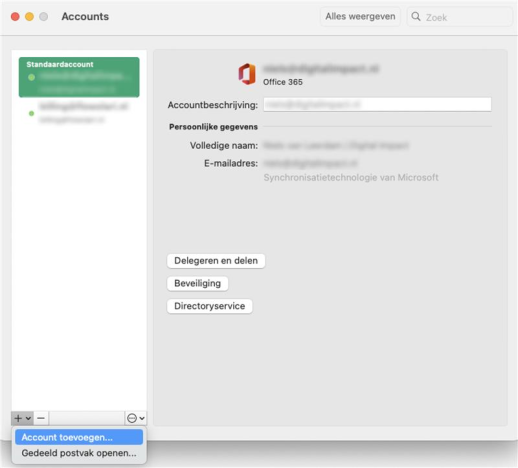Image resolution: width=518 pixels, height=468 pixels.
Task: Expand the chevron beside ellipsis icon
Action: 142,418
